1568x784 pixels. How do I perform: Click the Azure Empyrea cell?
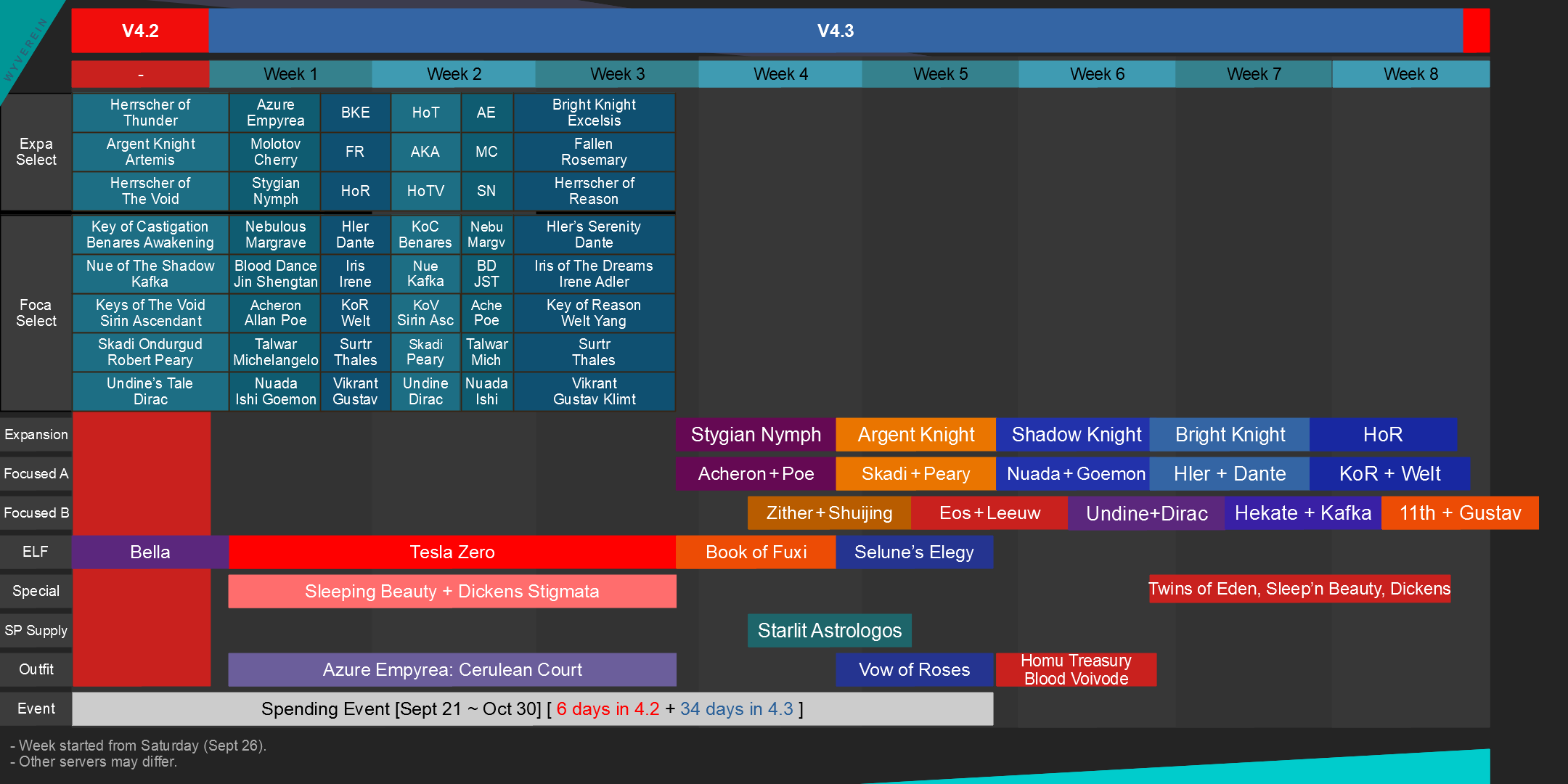275,113
